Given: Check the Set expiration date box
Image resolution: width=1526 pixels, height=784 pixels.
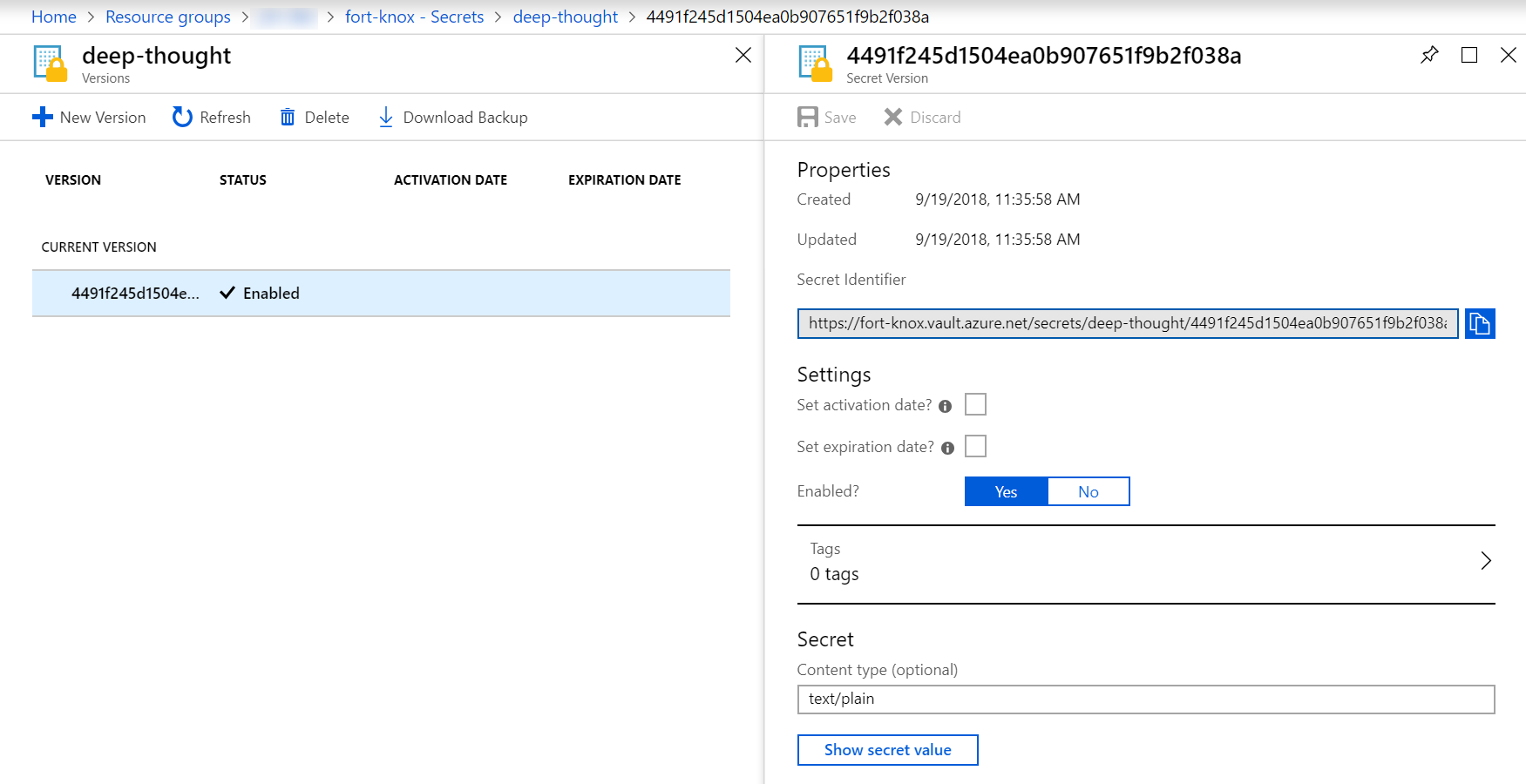Looking at the screenshot, I should click(975, 447).
